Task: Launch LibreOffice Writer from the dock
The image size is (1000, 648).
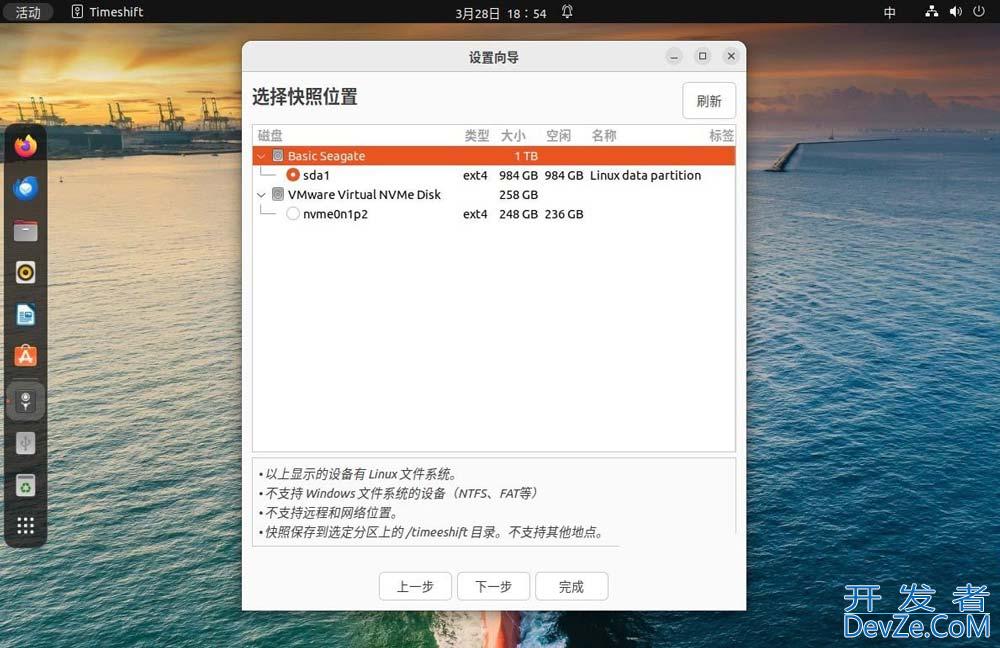Action: (26, 315)
